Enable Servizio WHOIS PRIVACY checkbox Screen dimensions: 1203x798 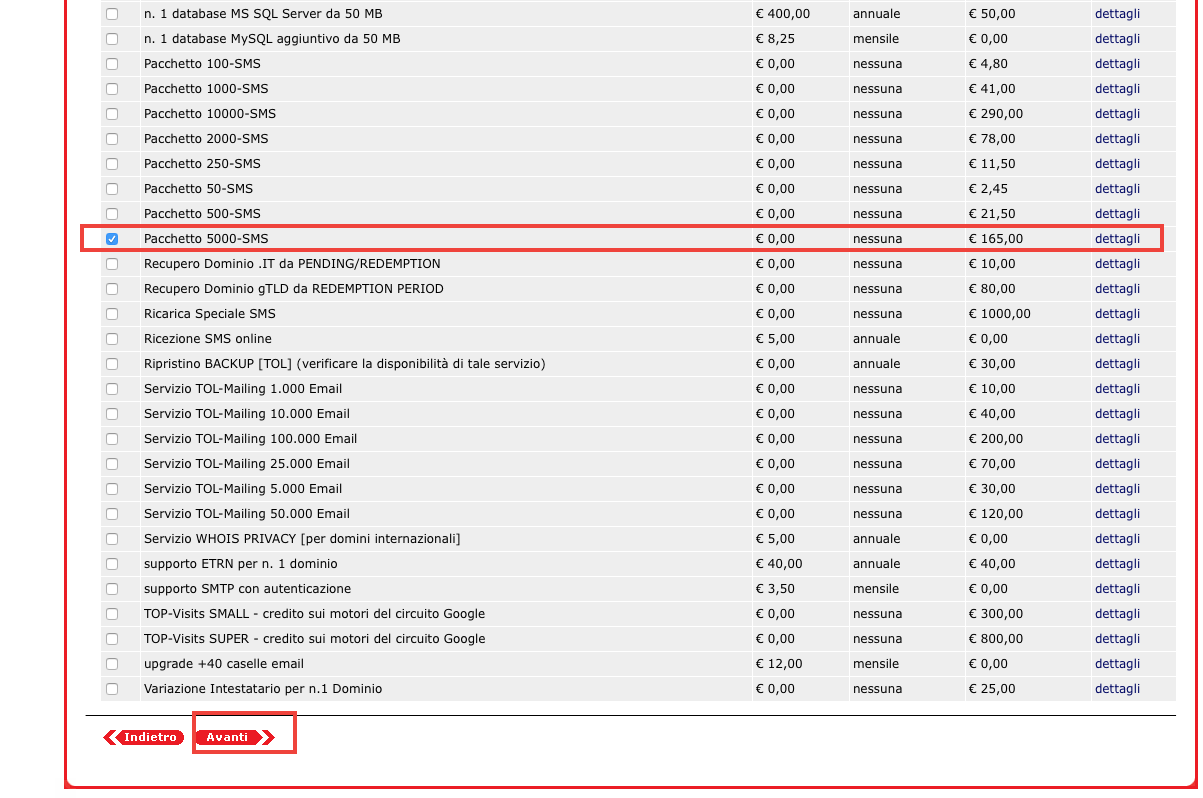point(112,539)
